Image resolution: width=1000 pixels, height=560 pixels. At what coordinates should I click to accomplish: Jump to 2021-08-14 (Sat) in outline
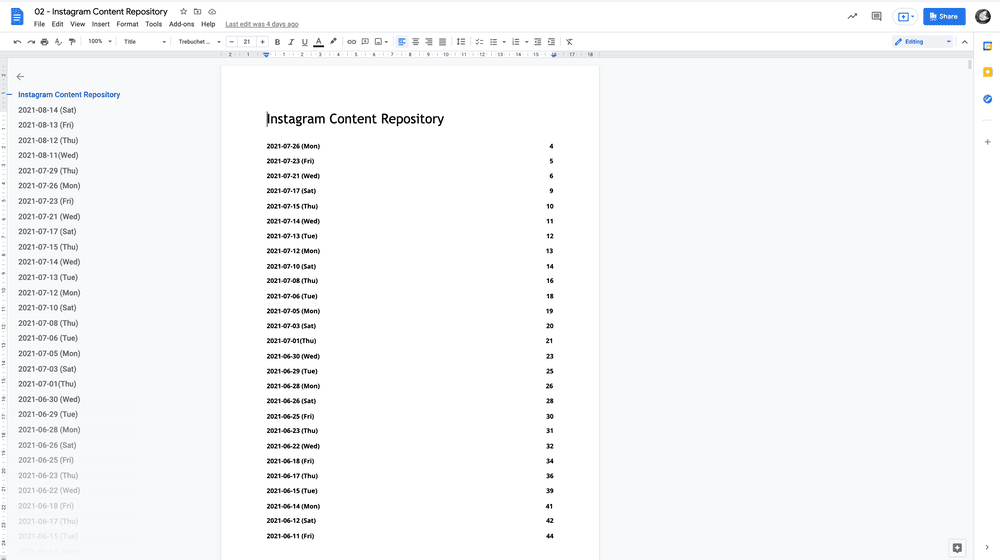[47, 110]
